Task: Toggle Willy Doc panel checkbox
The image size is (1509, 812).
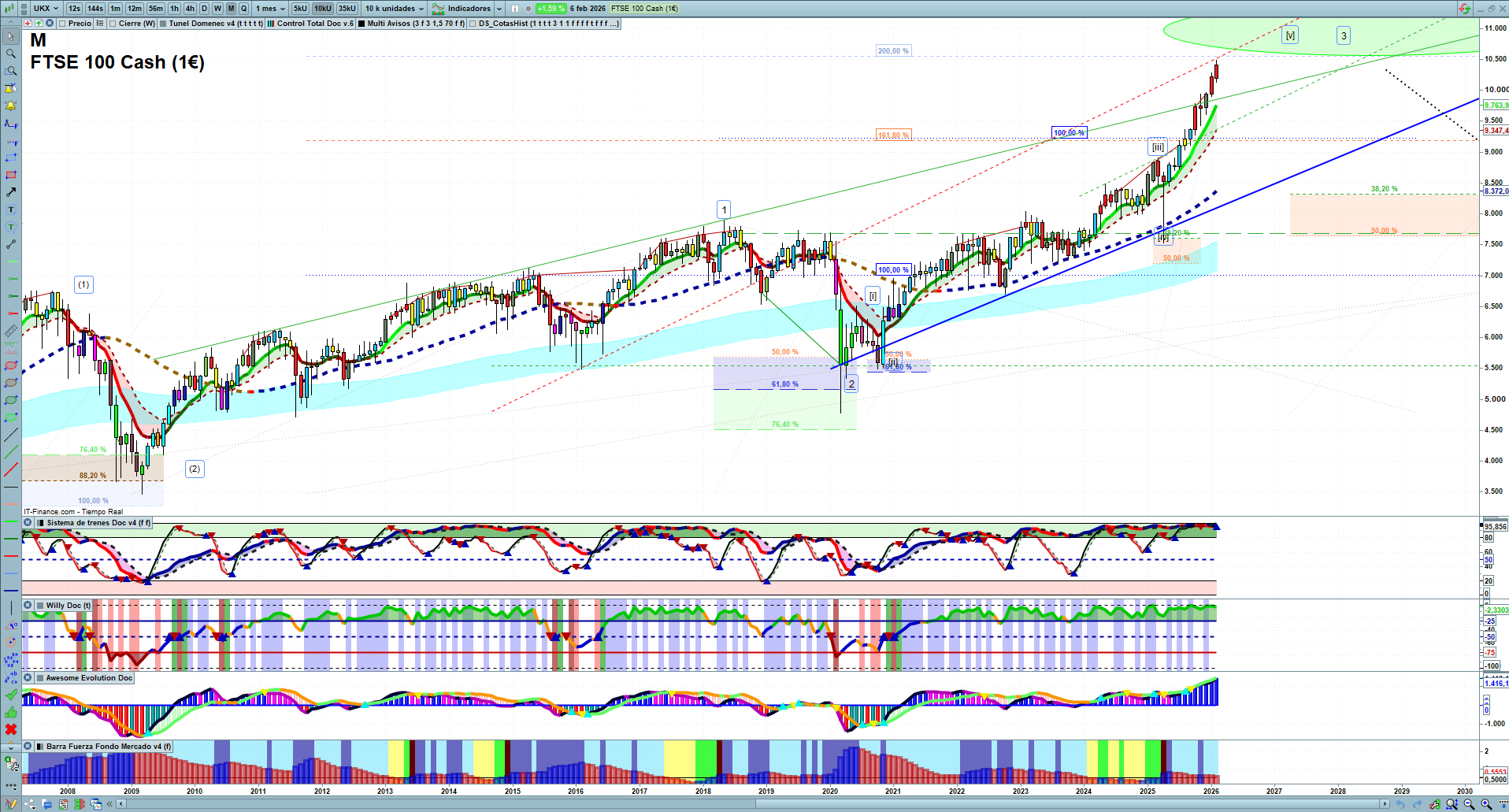Action: pyautogui.click(x=40, y=606)
